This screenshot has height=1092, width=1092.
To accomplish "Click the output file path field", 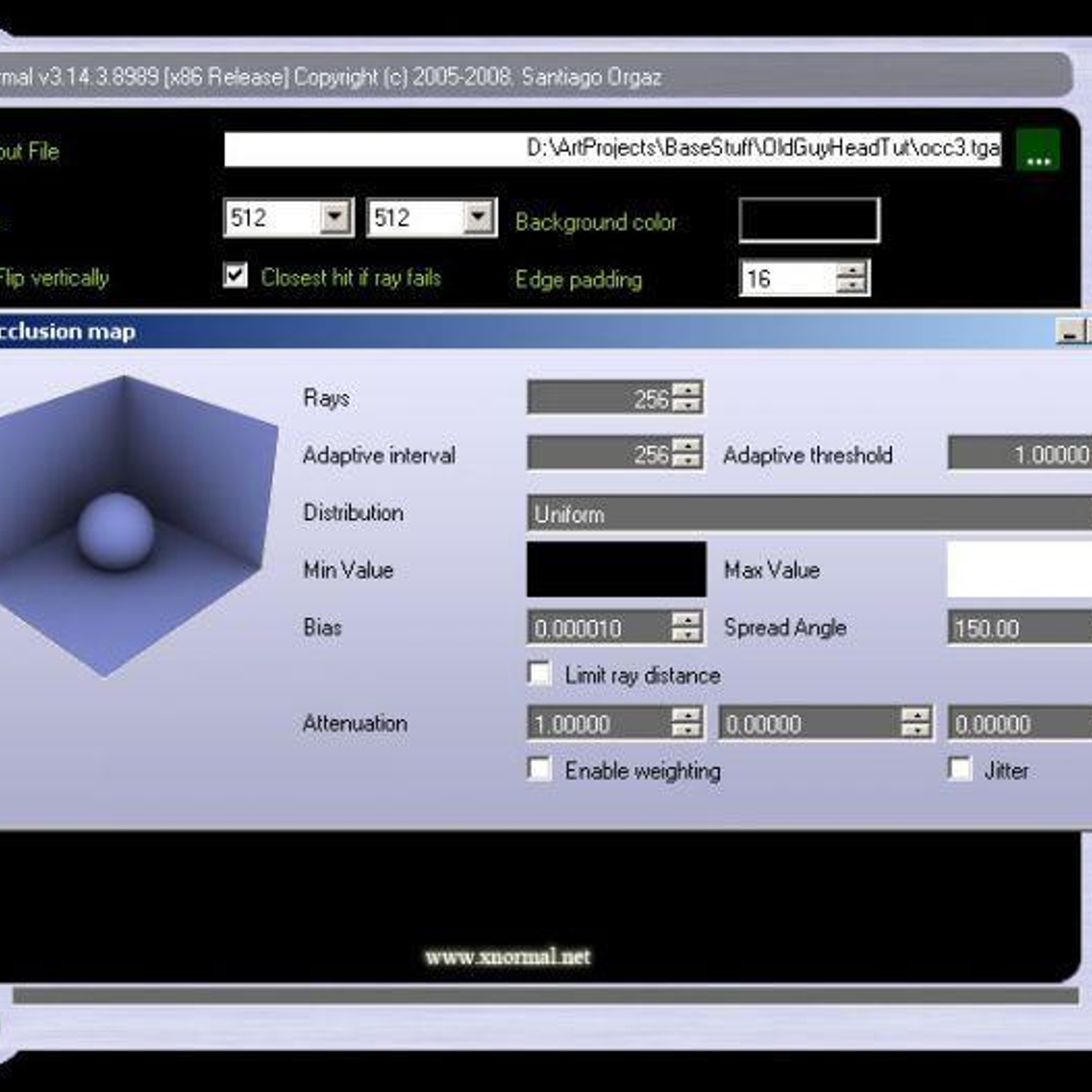I will coord(612,149).
